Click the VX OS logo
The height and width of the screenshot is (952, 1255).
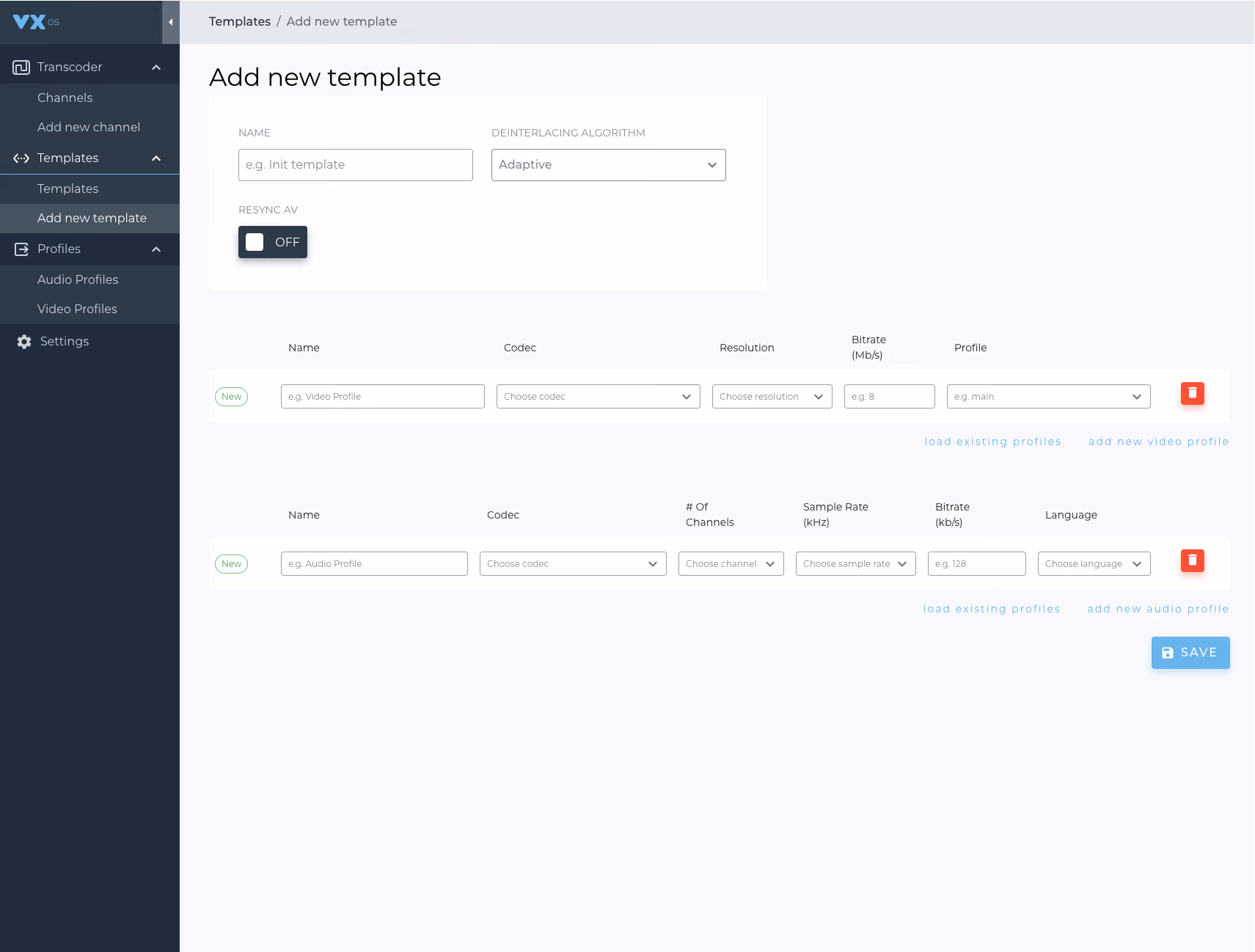point(36,22)
